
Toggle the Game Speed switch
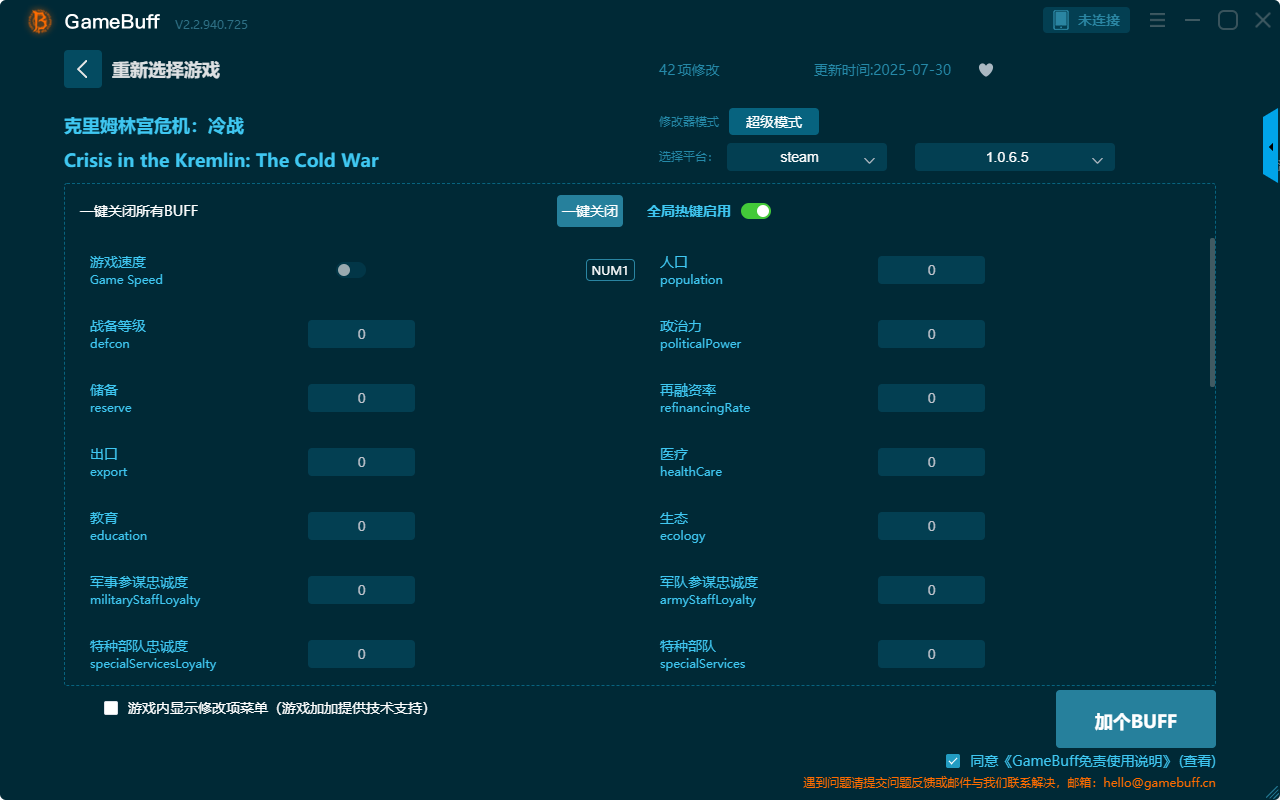[351, 270]
